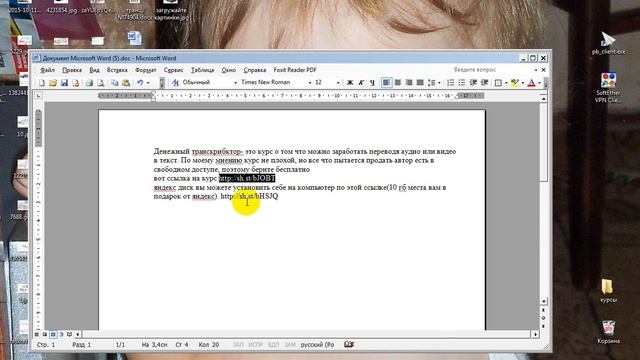Click the link http://sh.st/bHSJQ
640x360 pixels.
[249, 196]
